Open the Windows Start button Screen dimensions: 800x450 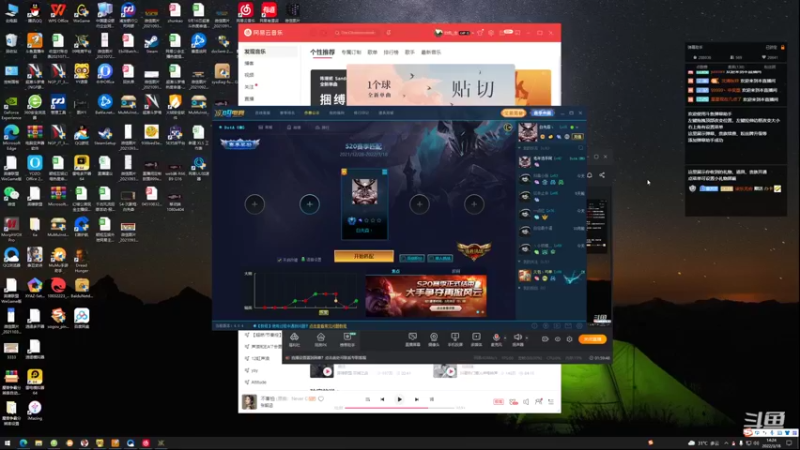[8, 443]
